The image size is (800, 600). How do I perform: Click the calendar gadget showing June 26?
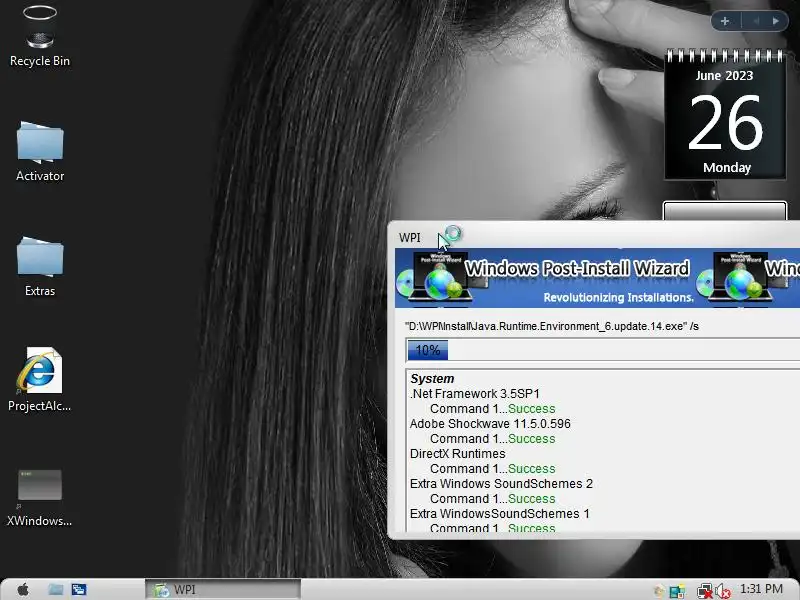click(x=725, y=114)
